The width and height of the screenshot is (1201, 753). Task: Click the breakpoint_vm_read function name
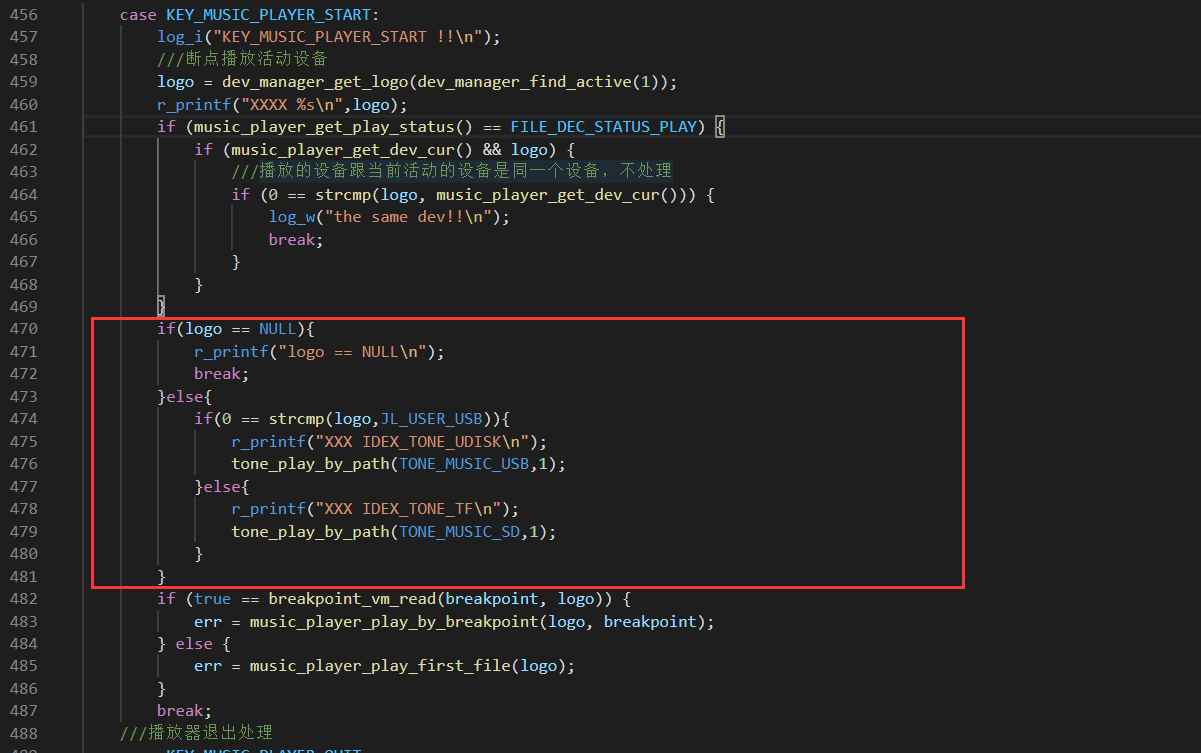(352, 599)
